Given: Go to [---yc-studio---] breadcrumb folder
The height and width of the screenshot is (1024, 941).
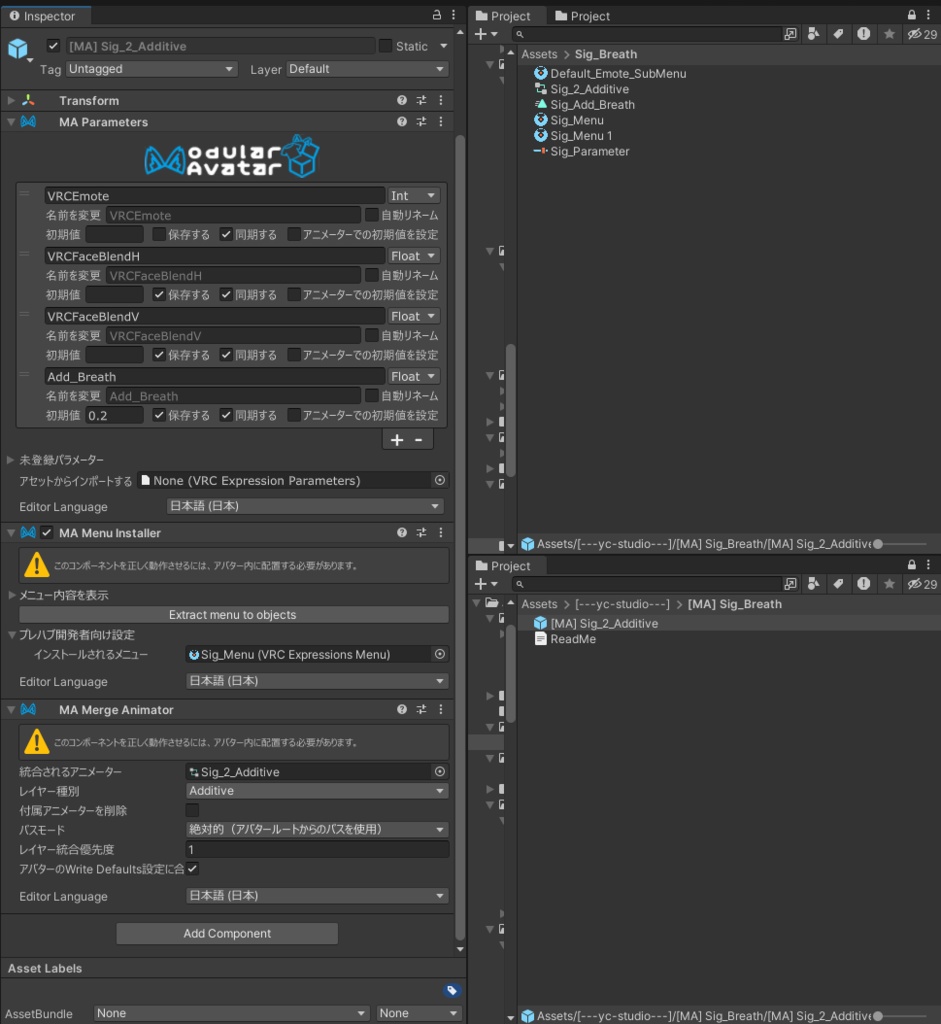Looking at the screenshot, I should pos(622,604).
